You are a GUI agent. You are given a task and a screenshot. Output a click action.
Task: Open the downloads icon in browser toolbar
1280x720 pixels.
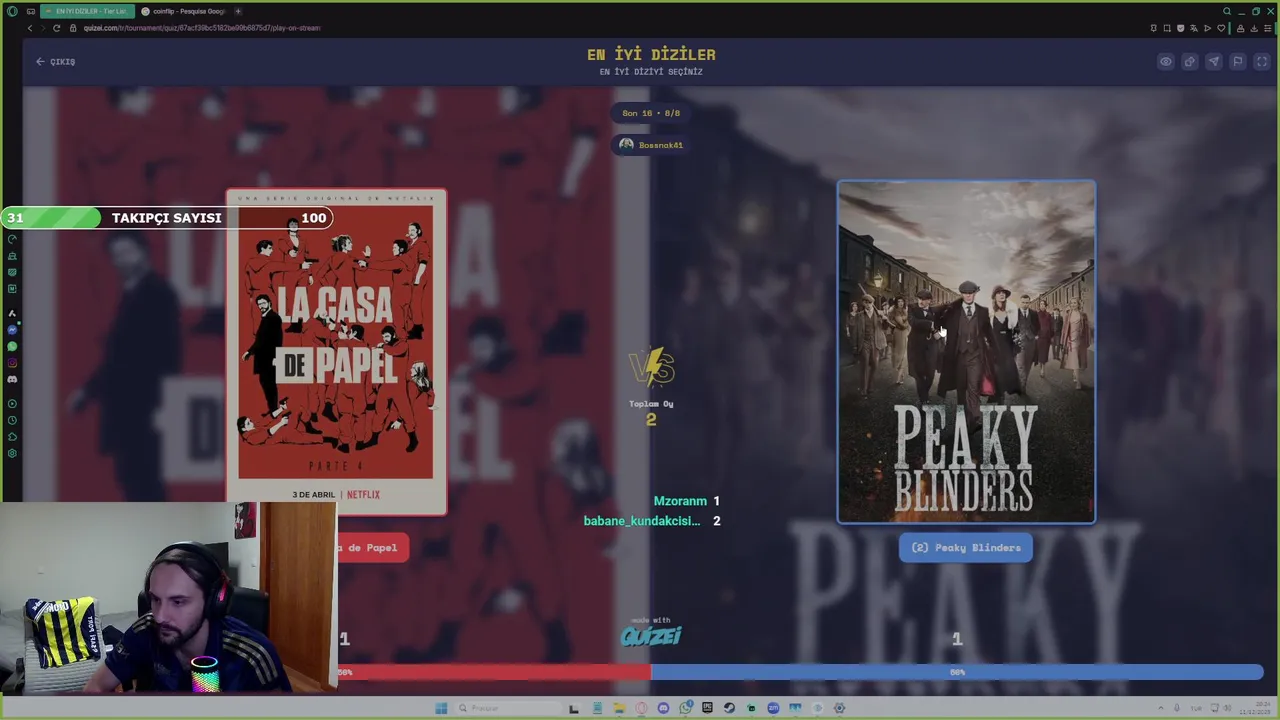[1254, 28]
